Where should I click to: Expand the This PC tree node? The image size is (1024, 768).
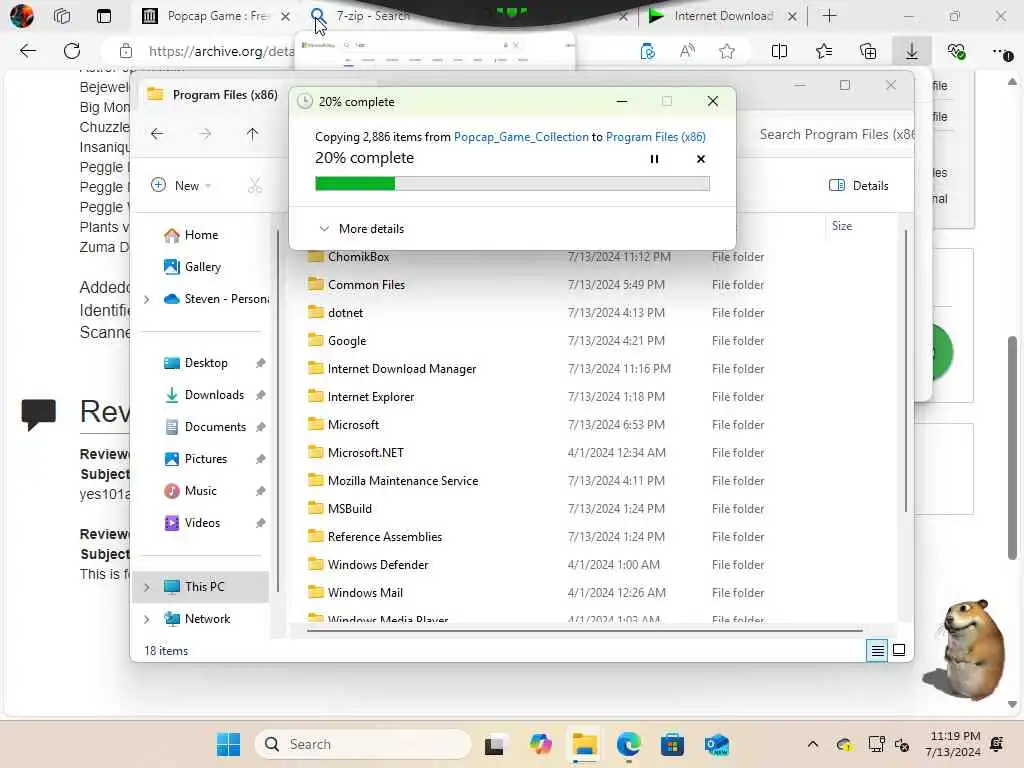pyautogui.click(x=147, y=587)
